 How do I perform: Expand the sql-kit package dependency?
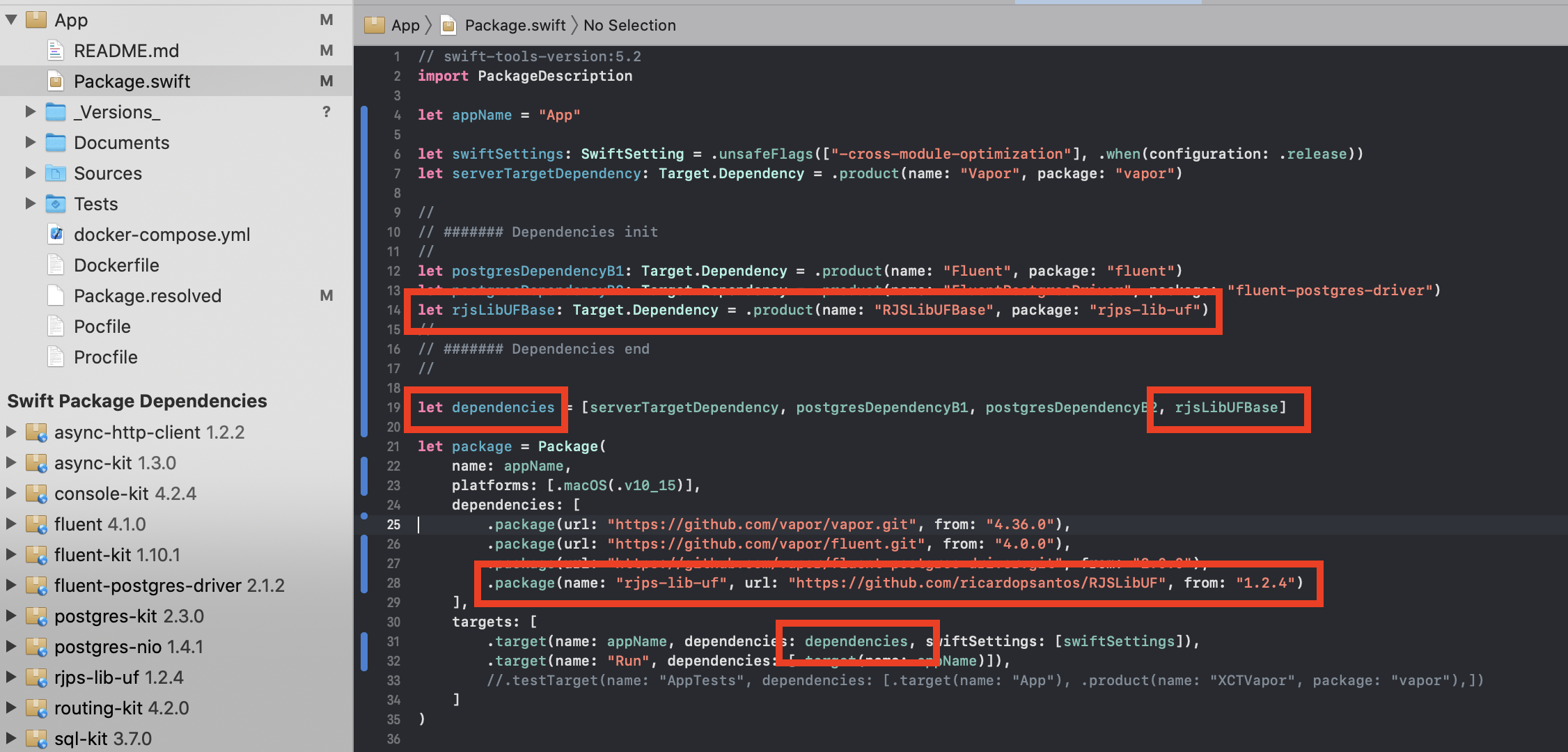click(x=11, y=739)
